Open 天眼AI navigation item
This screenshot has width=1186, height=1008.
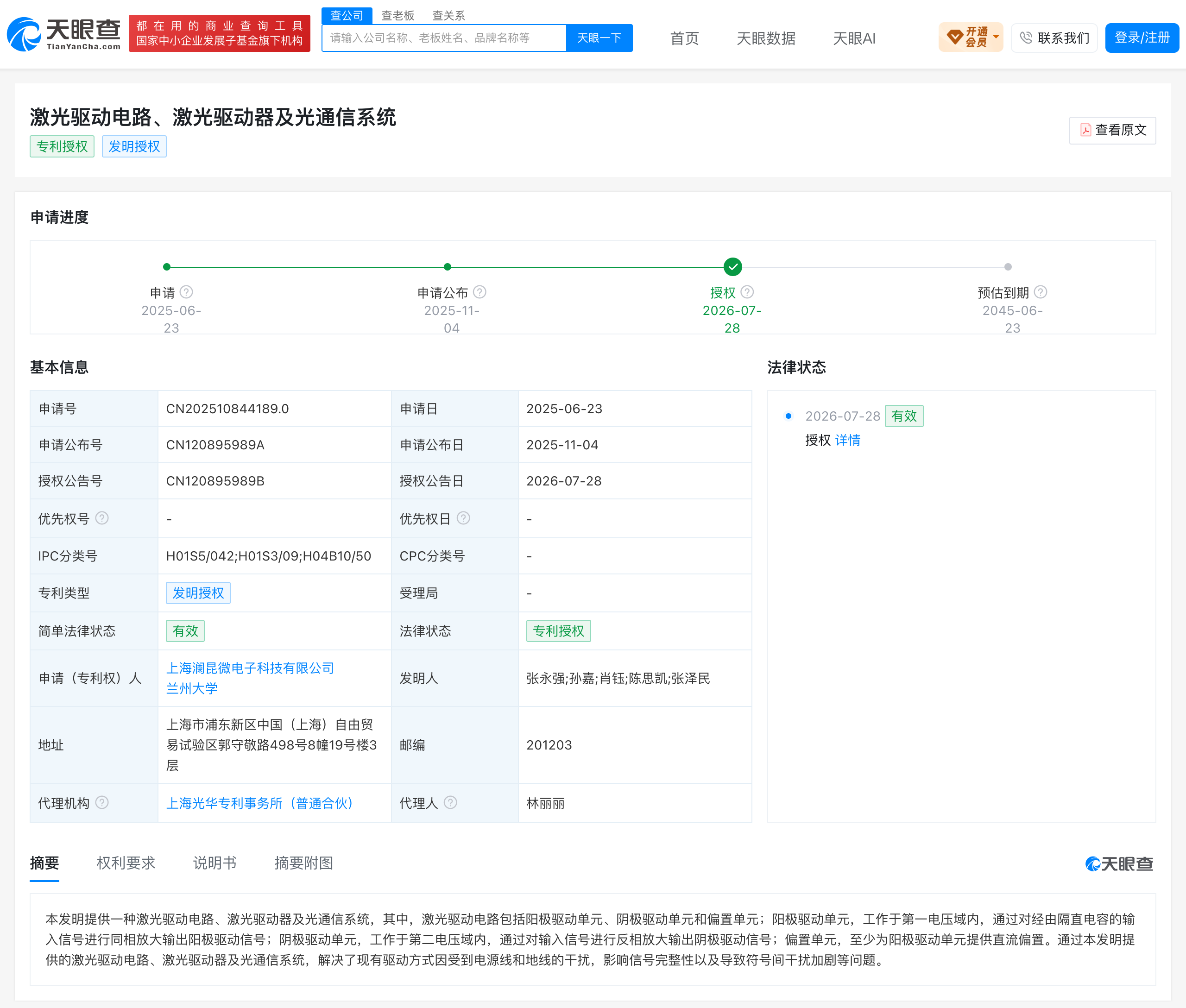coord(854,38)
